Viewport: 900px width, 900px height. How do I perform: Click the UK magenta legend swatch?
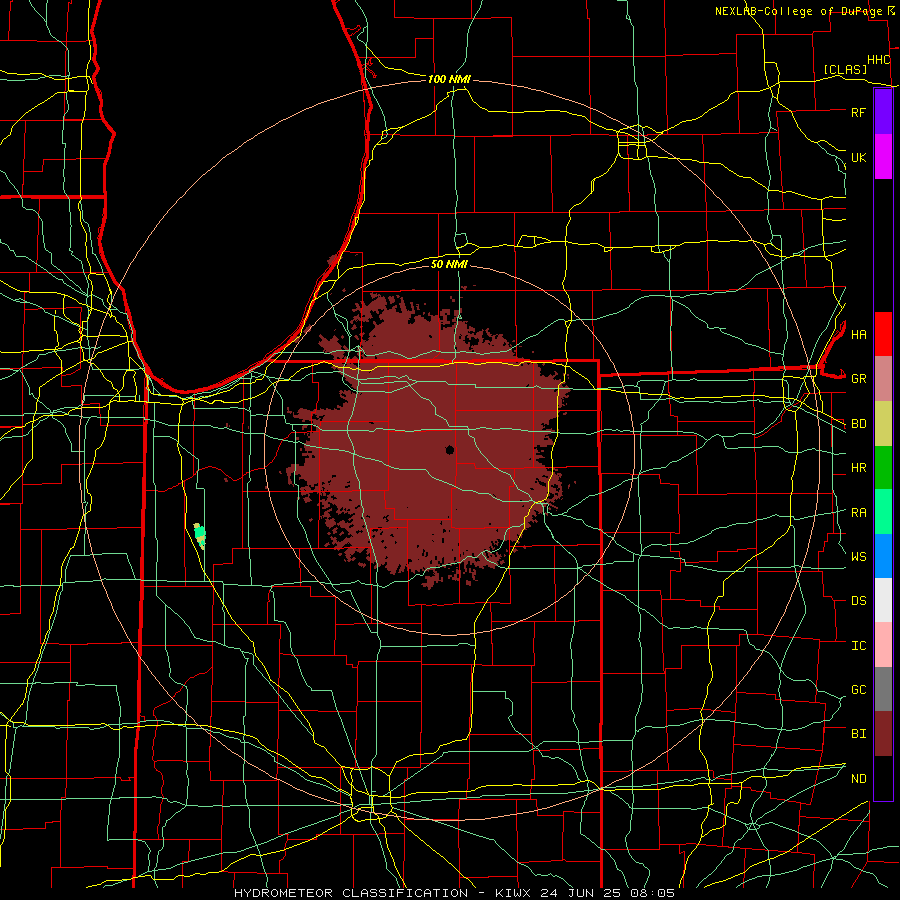[883, 157]
